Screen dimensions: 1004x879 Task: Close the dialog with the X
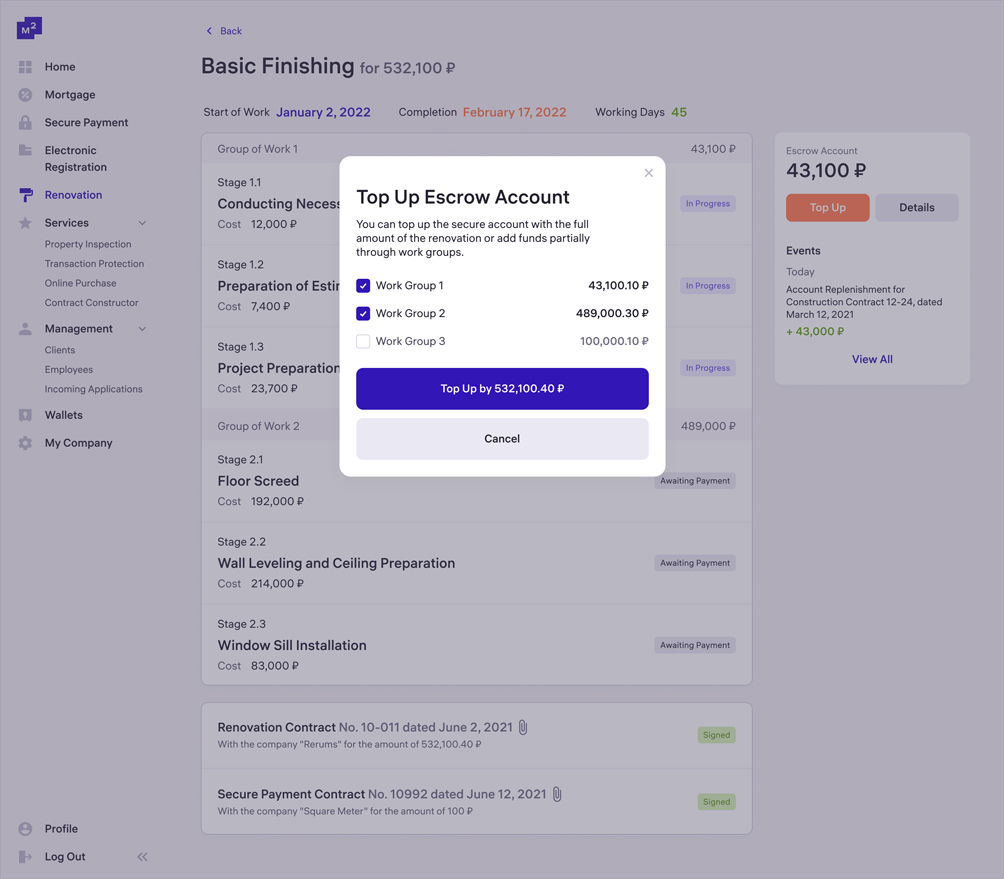pos(648,173)
